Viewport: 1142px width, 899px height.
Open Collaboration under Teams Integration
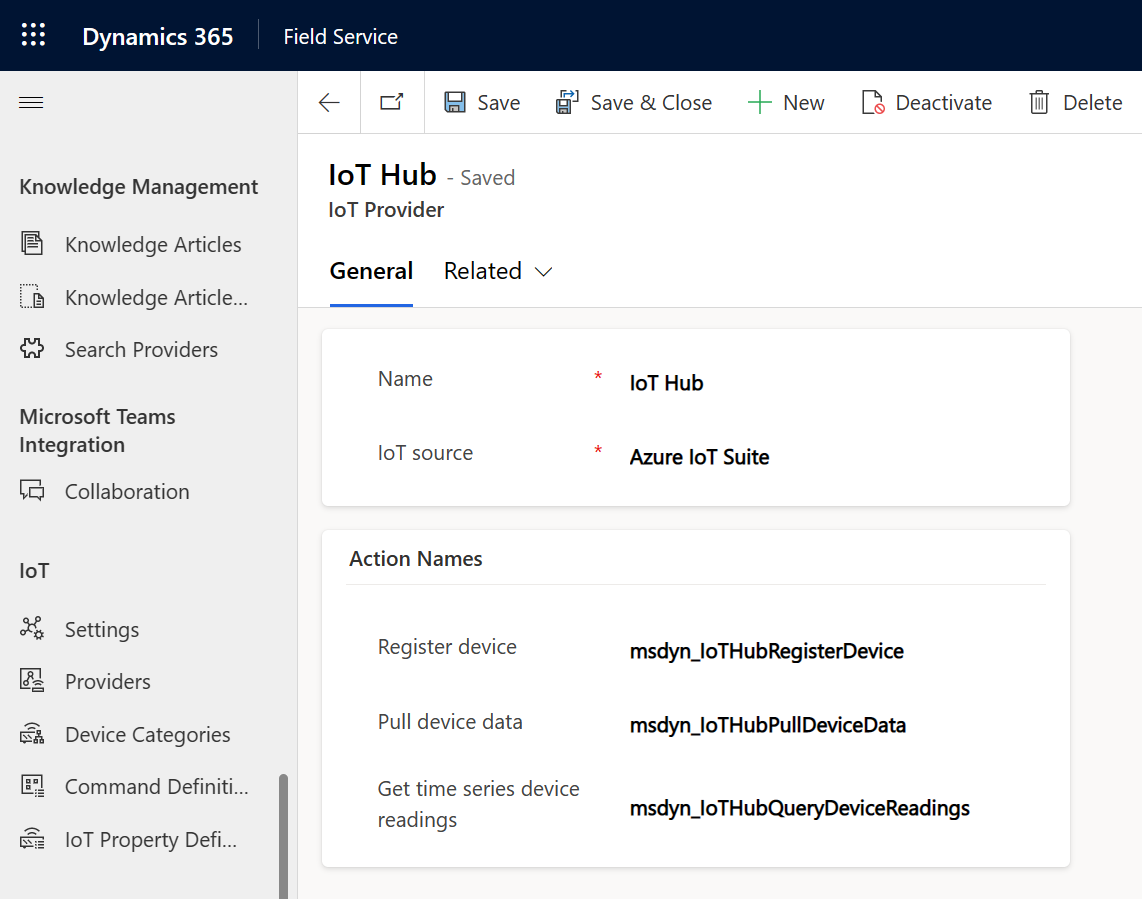(x=127, y=492)
